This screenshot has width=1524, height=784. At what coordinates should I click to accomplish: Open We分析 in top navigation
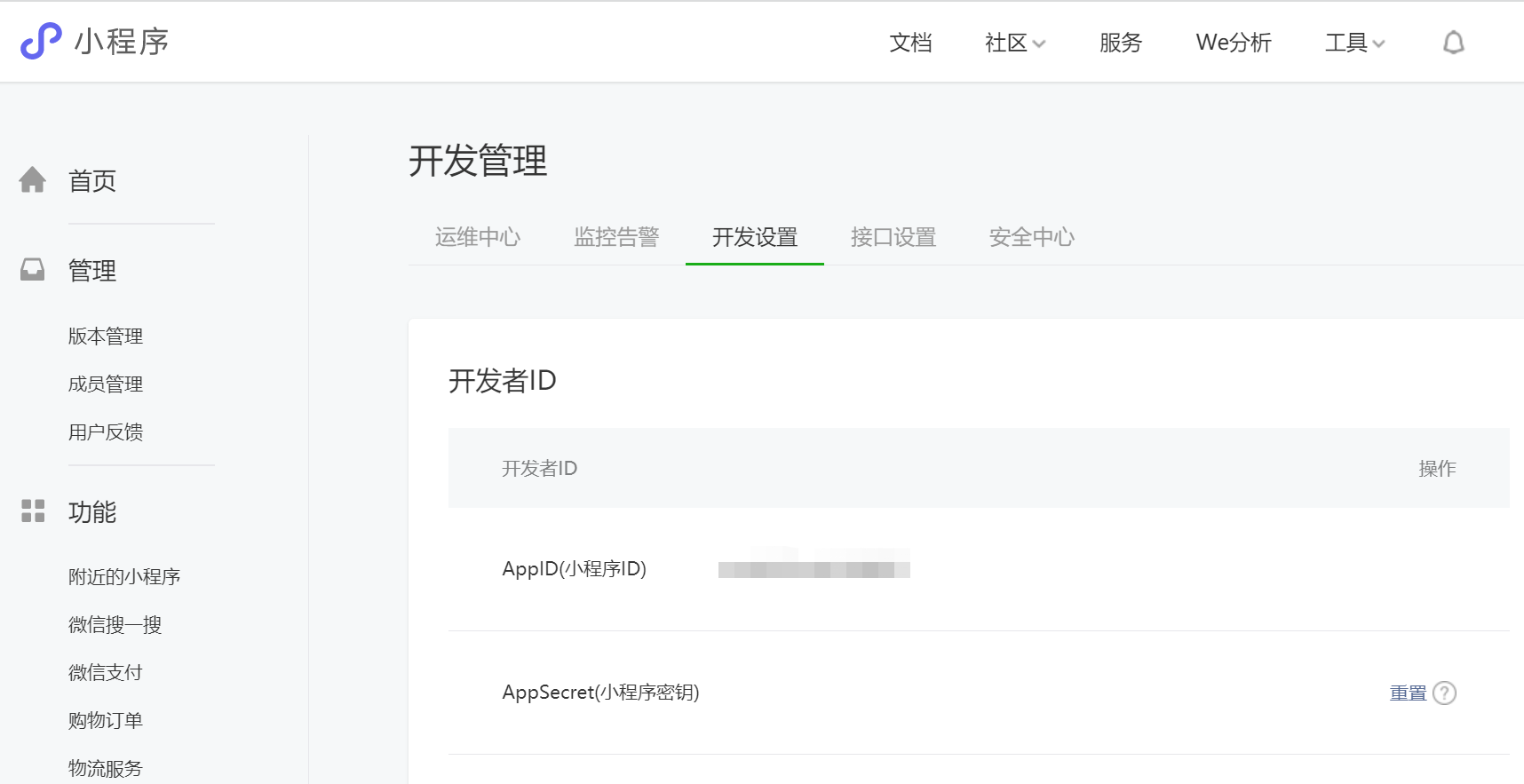tap(1234, 43)
